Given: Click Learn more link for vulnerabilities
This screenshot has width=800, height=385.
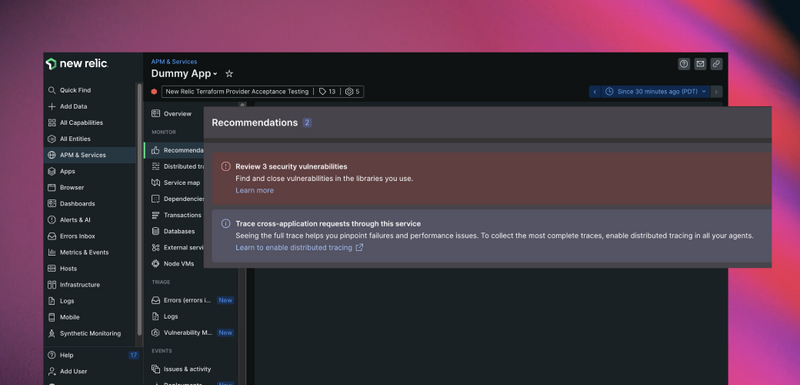Looking at the screenshot, I should pos(255,190).
